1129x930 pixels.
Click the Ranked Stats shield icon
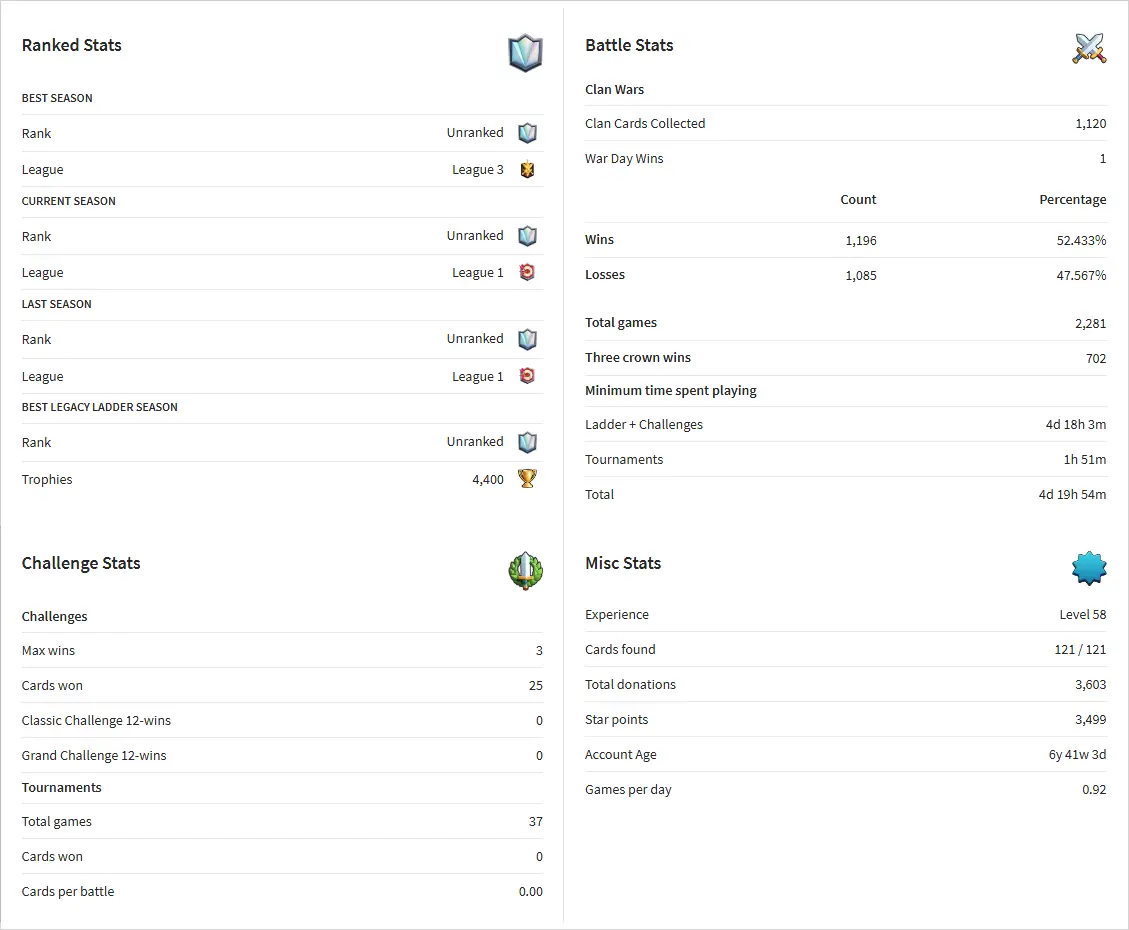coord(525,53)
